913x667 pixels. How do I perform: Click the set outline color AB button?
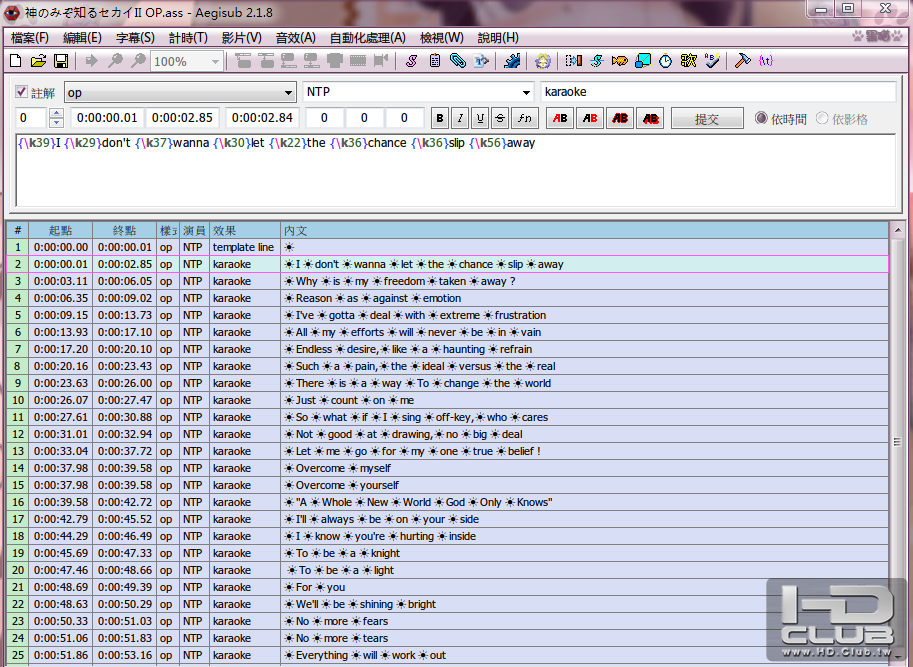tap(620, 119)
